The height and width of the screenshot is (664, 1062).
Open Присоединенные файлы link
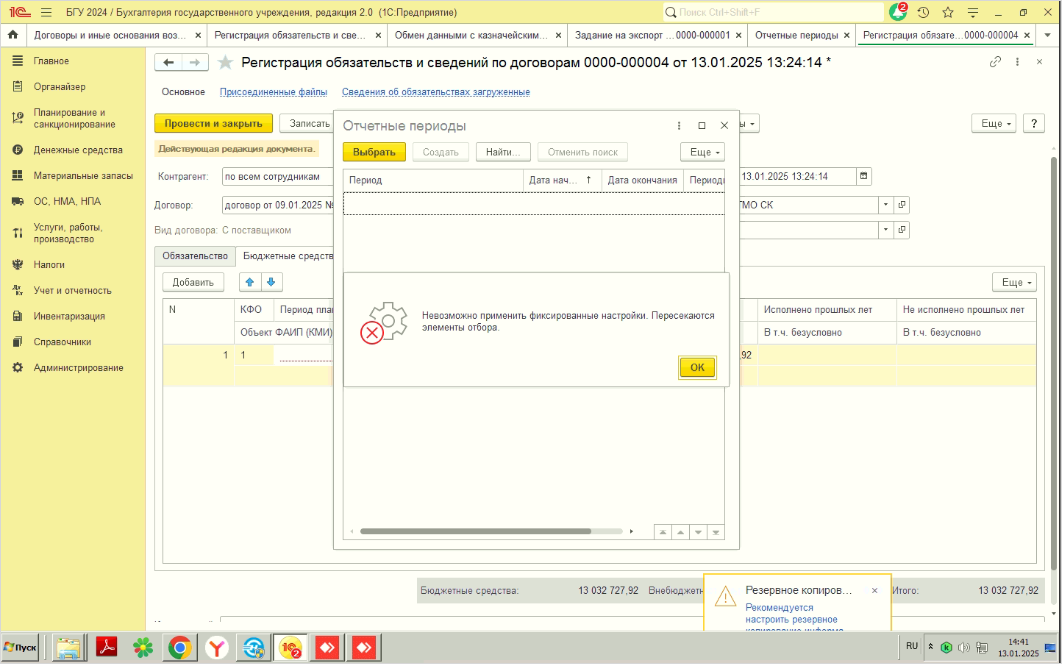click(273, 91)
